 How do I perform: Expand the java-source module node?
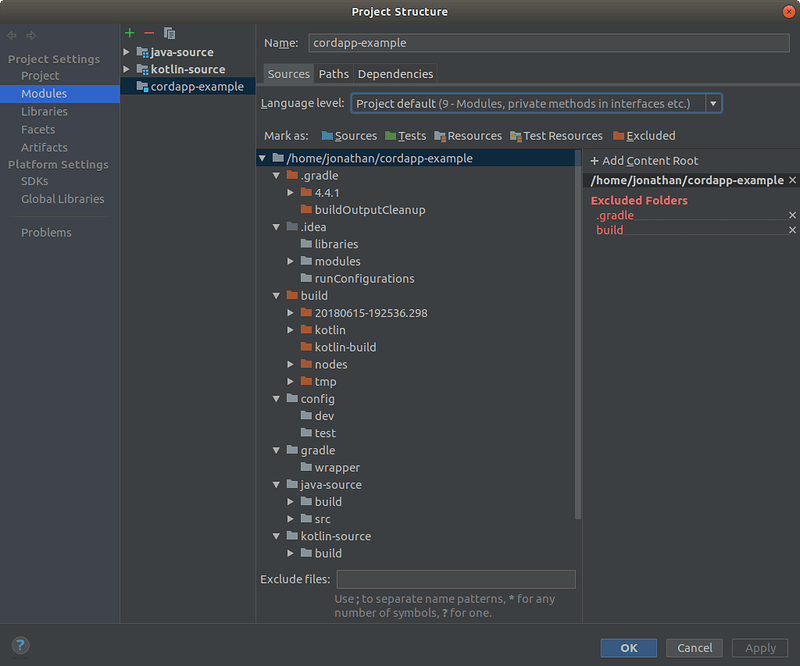(x=126, y=52)
